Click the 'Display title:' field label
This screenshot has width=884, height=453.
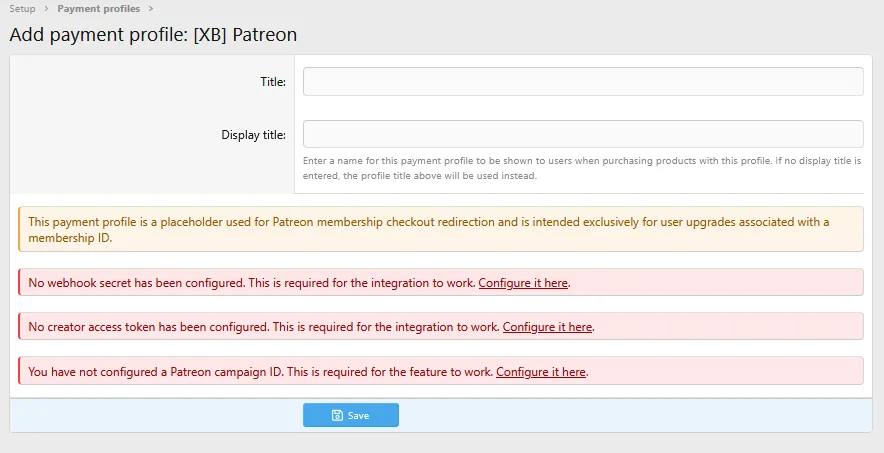pos(253,135)
